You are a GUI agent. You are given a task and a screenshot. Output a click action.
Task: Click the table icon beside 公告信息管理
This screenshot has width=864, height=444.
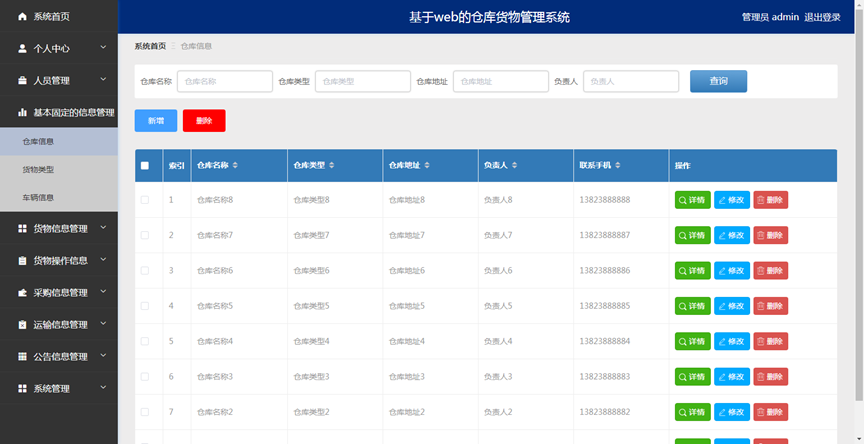click(x=22, y=356)
